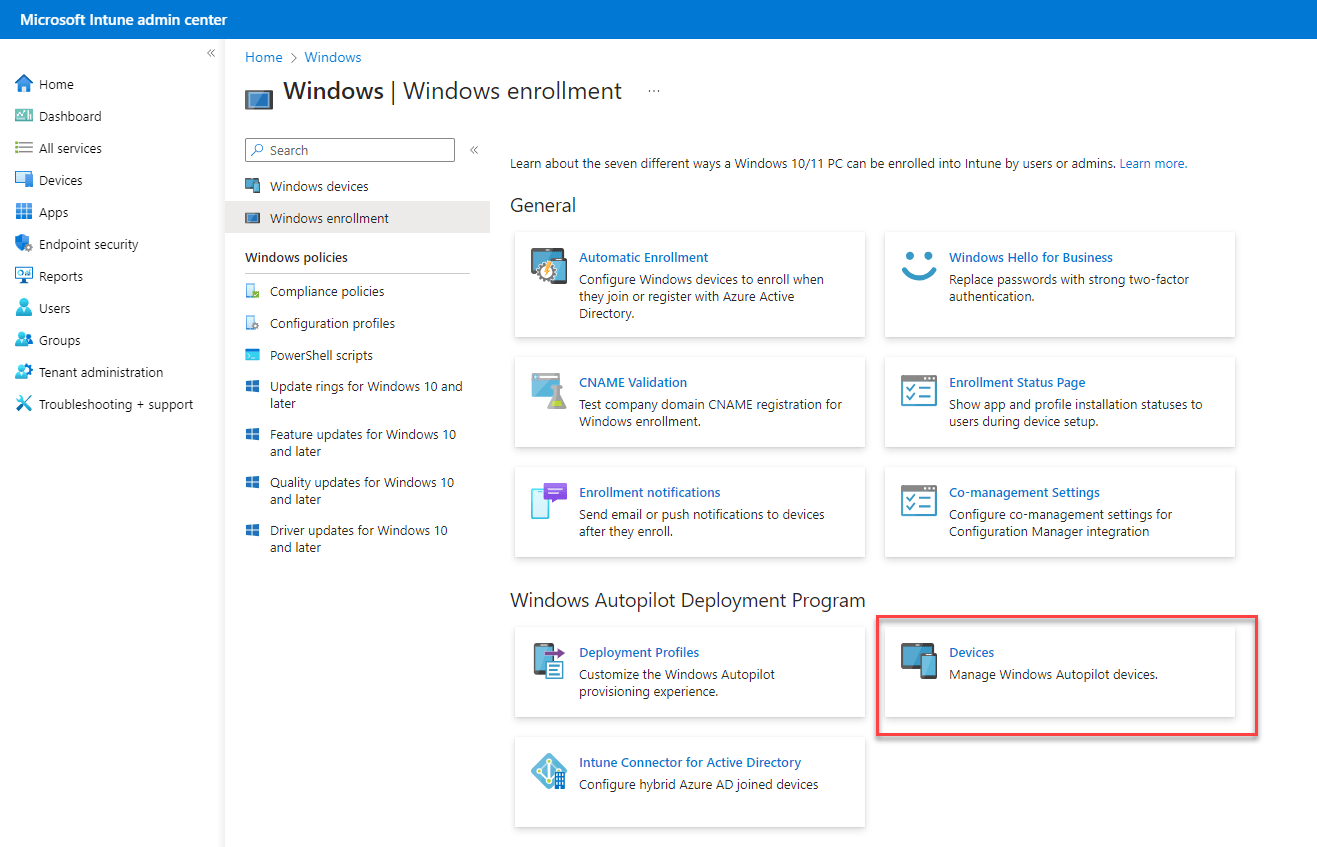Image resolution: width=1317 pixels, height=847 pixels.
Task: Click the Groups people icon
Action: pos(24,340)
